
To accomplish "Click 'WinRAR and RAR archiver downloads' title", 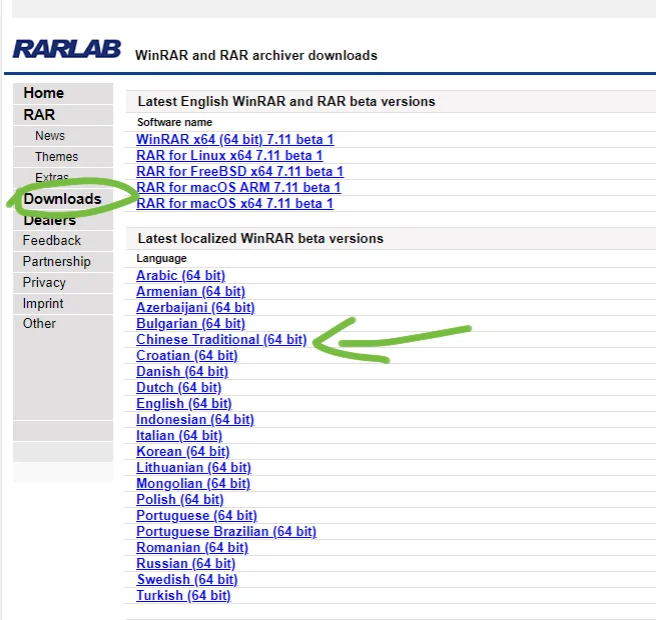I will click(x=256, y=55).
